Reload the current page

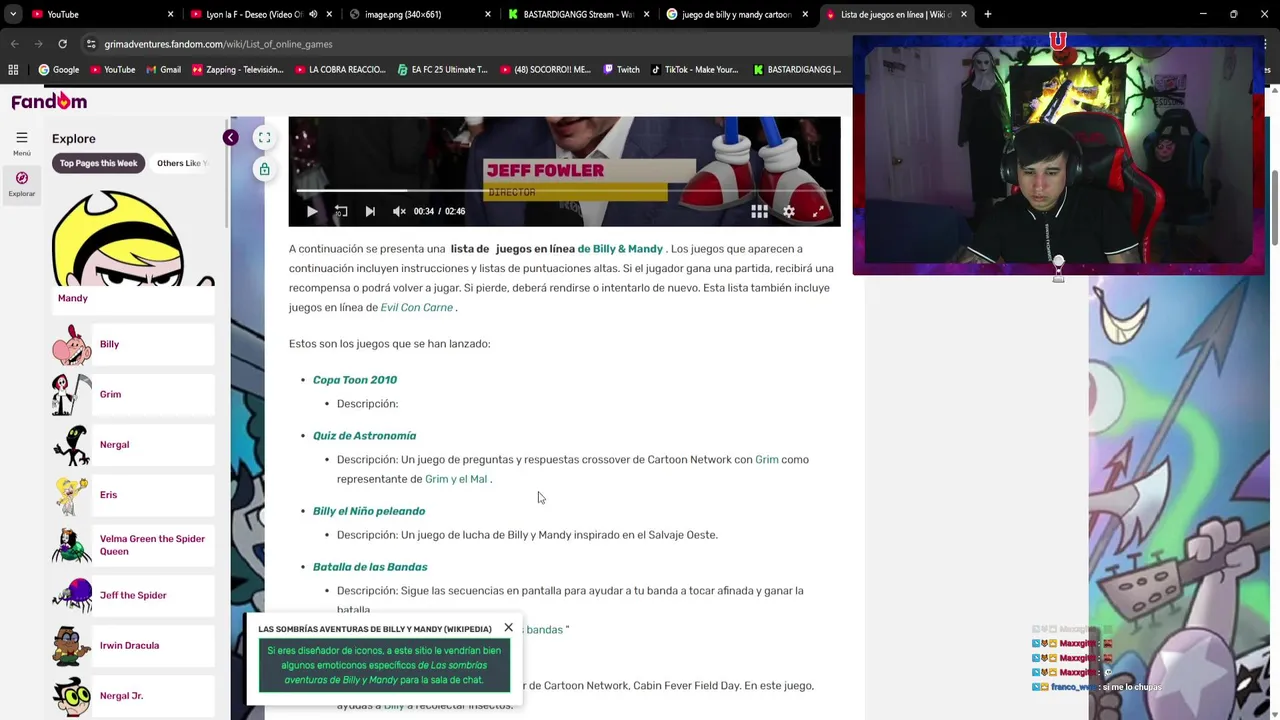[62, 44]
